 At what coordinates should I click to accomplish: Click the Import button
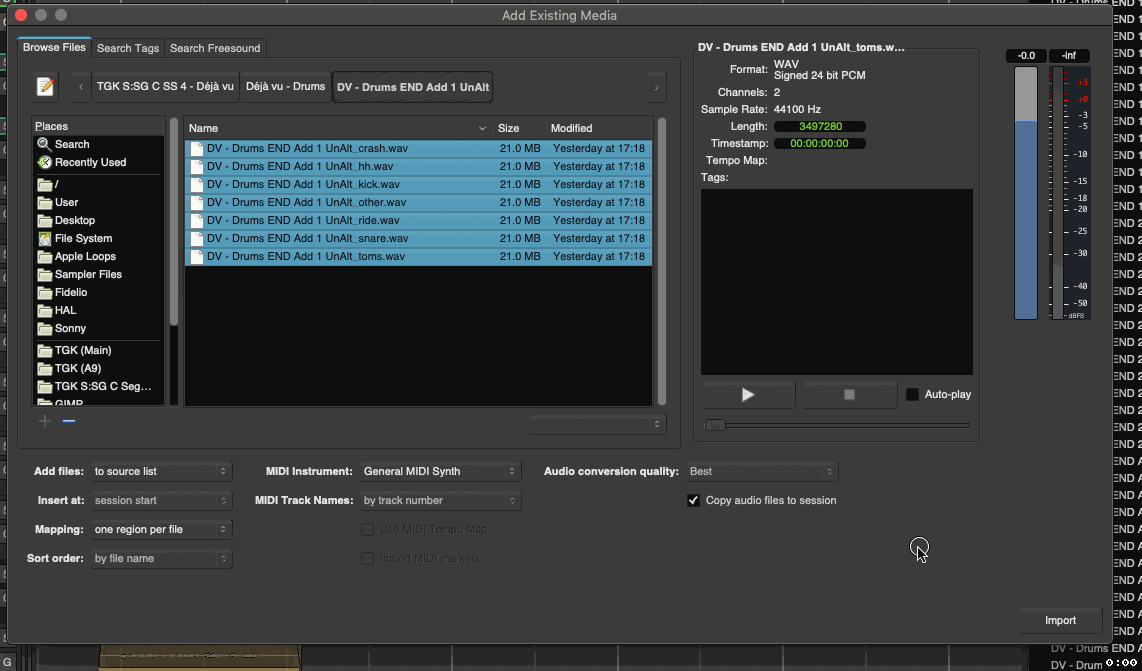pyautogui.click(x=1060, y=620)
